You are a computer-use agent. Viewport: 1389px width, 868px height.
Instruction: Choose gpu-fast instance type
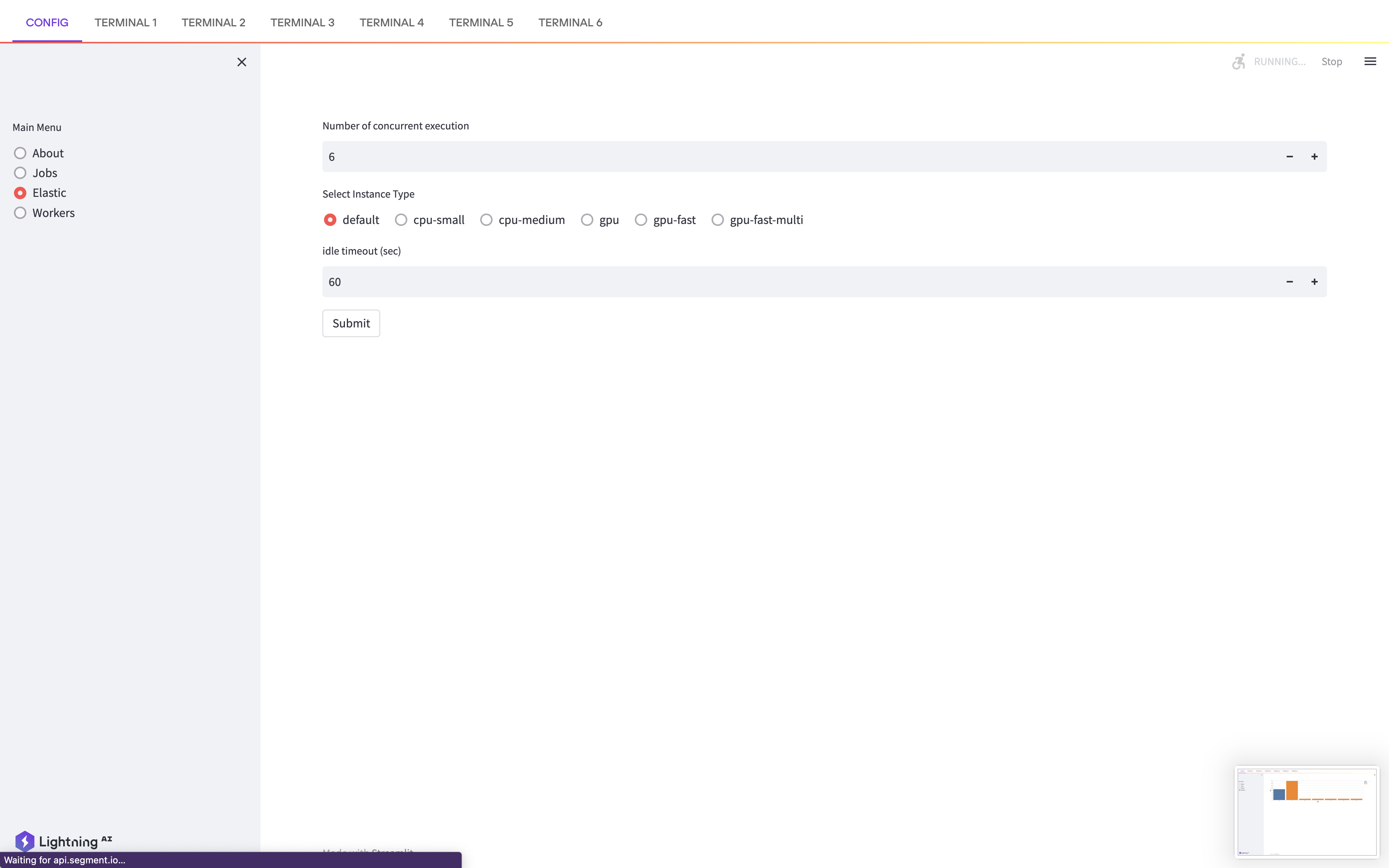(641, 220)
